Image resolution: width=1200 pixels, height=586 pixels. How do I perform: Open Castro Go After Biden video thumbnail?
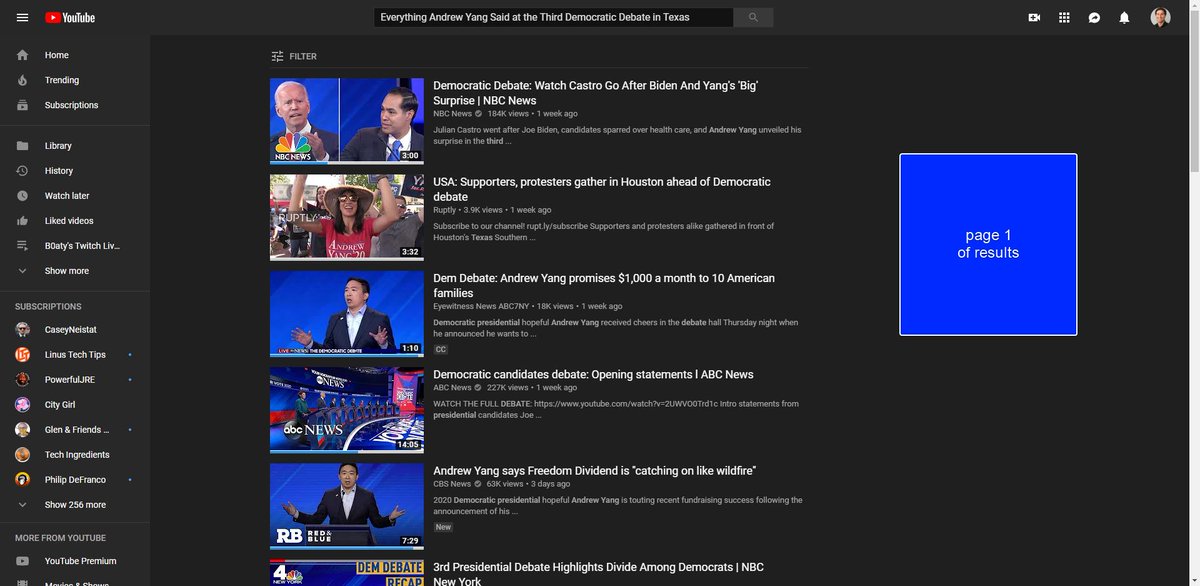[347, 121]
